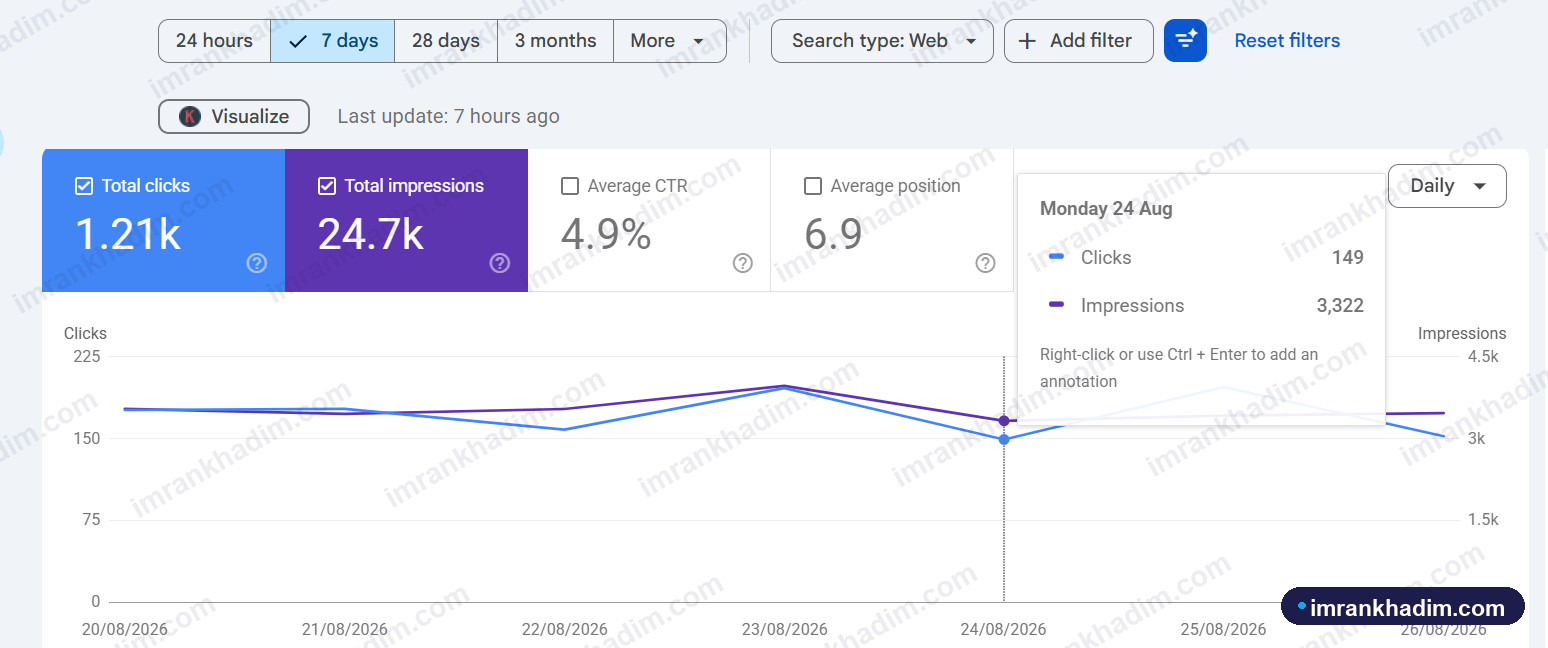
Task: Click the 21/08/2026 date label
Action: click(345, 630)
